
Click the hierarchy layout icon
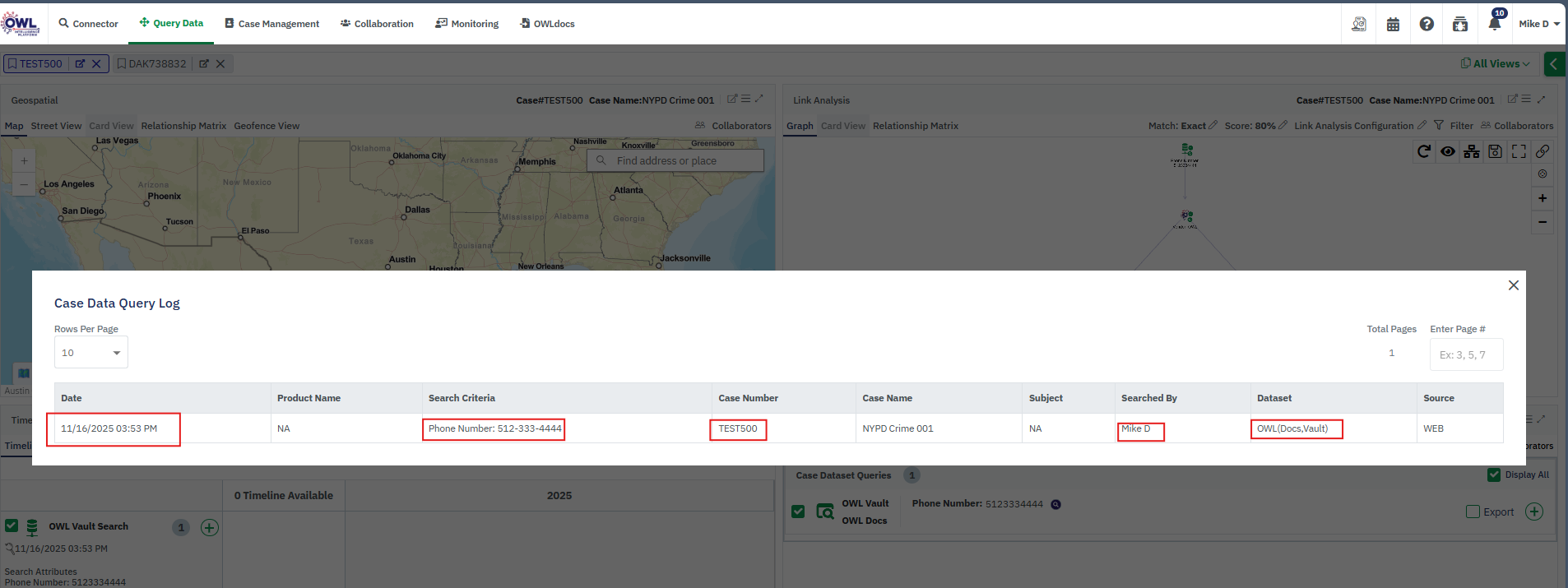point(1472,151)
